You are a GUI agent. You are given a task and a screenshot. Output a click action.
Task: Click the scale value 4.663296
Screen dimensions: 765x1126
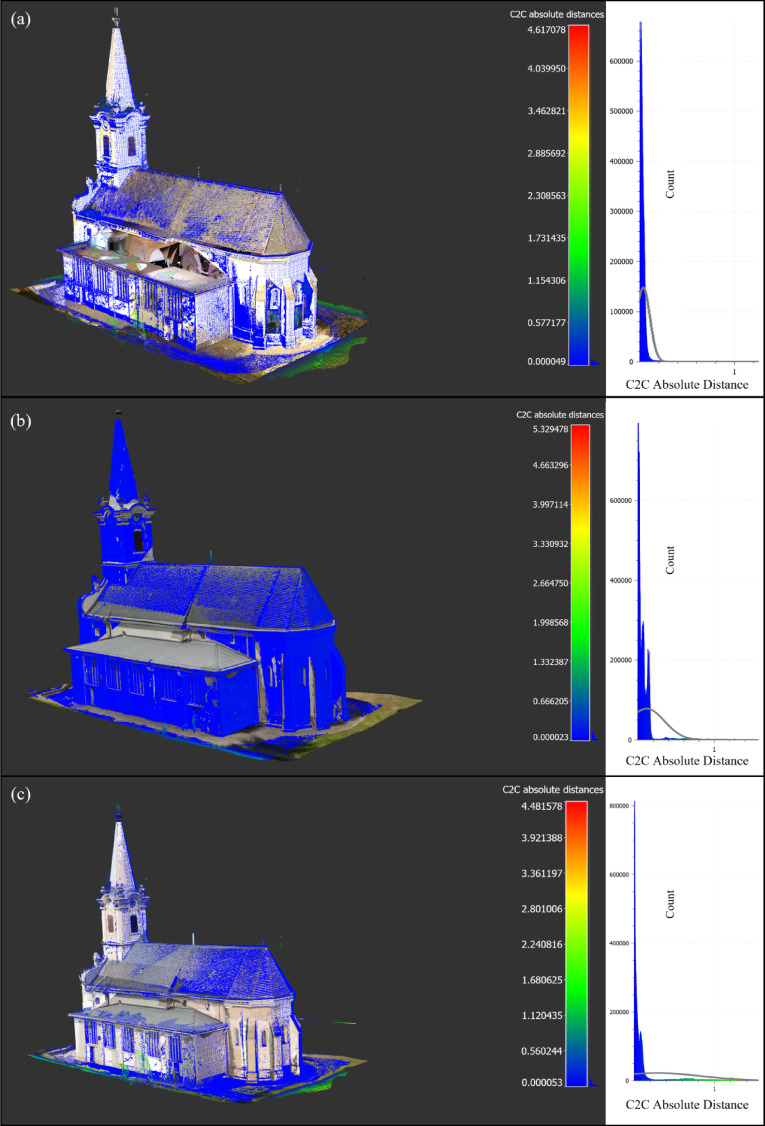point(550,465)
